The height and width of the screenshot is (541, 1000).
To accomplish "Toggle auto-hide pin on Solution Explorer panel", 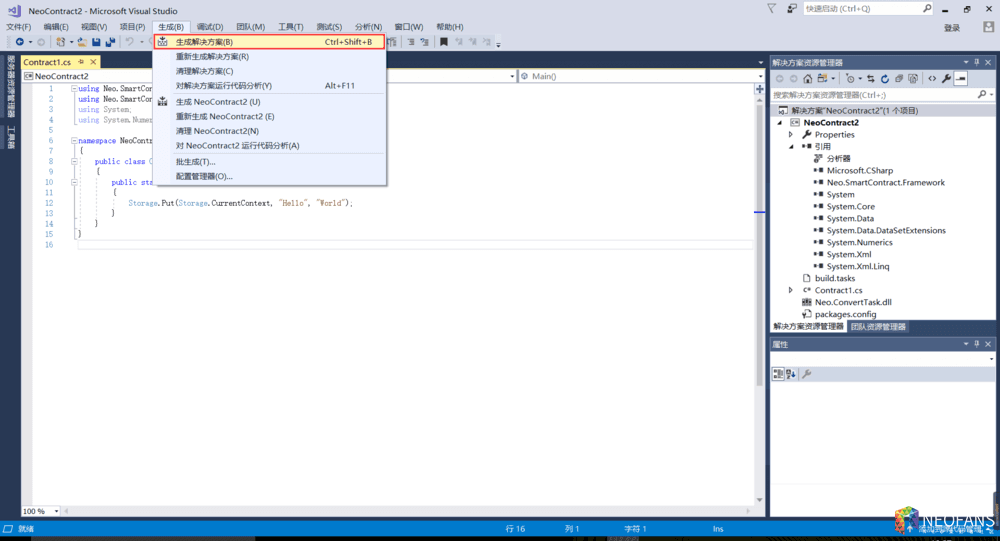I will tap(976, 62).
